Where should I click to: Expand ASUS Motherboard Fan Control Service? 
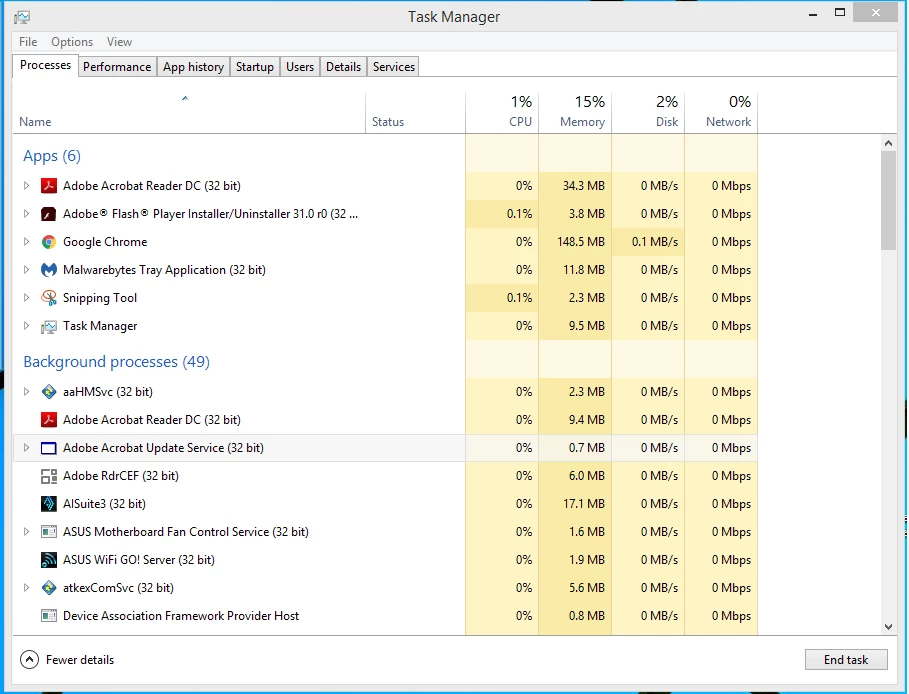point(26,532)
